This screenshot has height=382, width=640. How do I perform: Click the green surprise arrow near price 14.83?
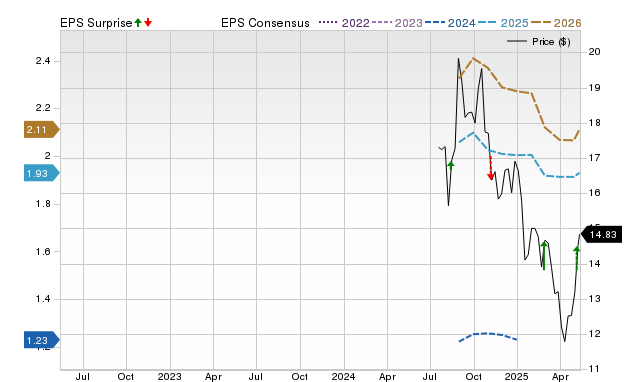577,258
